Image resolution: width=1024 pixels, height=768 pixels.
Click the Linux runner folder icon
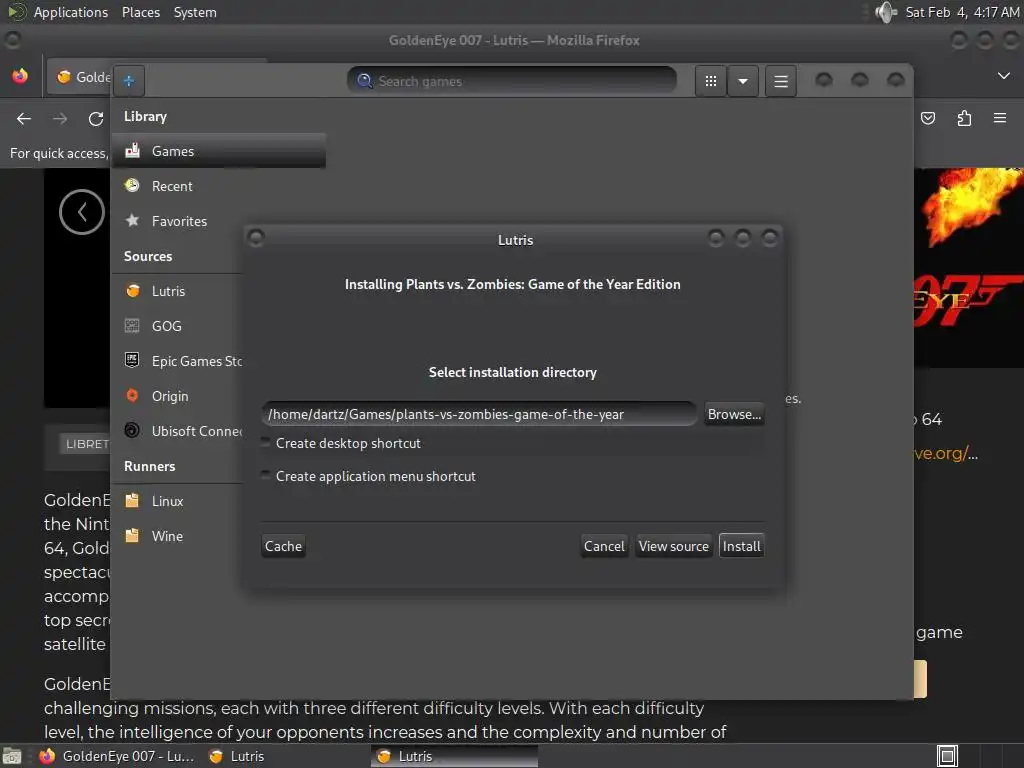click(x=132, y=500)
